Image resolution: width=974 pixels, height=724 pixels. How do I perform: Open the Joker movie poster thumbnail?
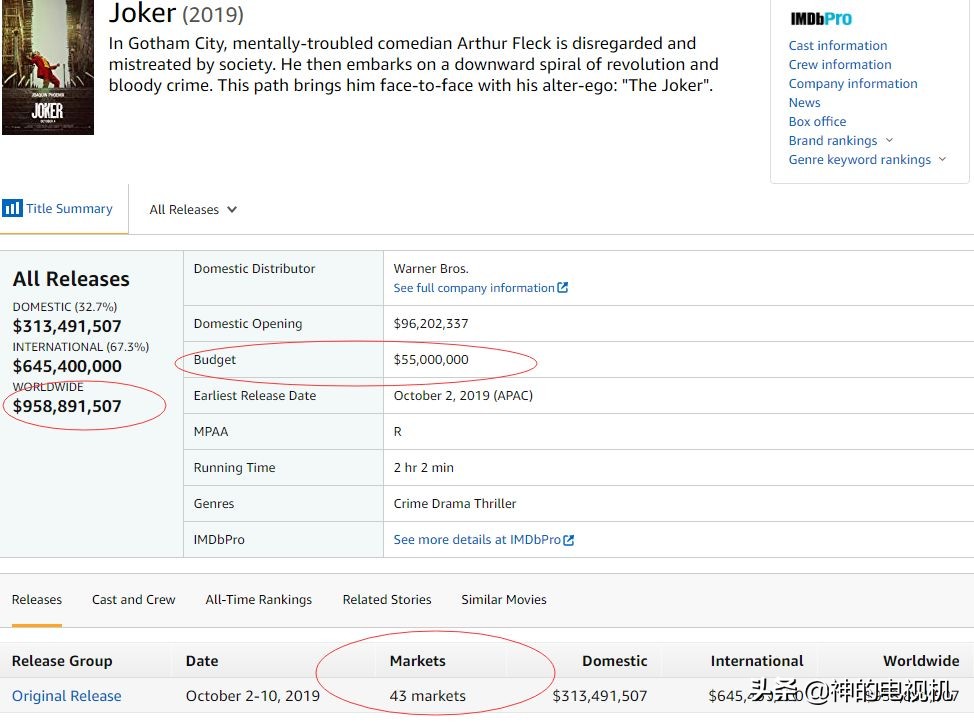pyautogui.click(x=48, y=67)
